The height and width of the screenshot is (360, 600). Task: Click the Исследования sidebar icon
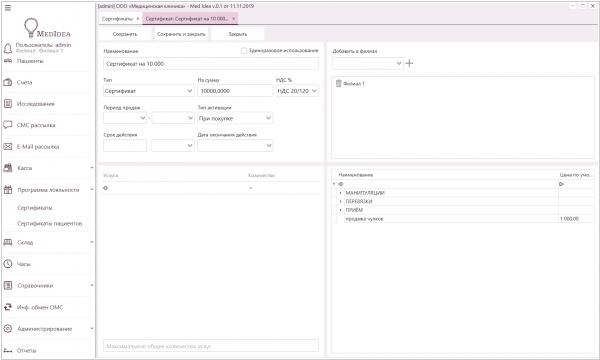[8, 104]
